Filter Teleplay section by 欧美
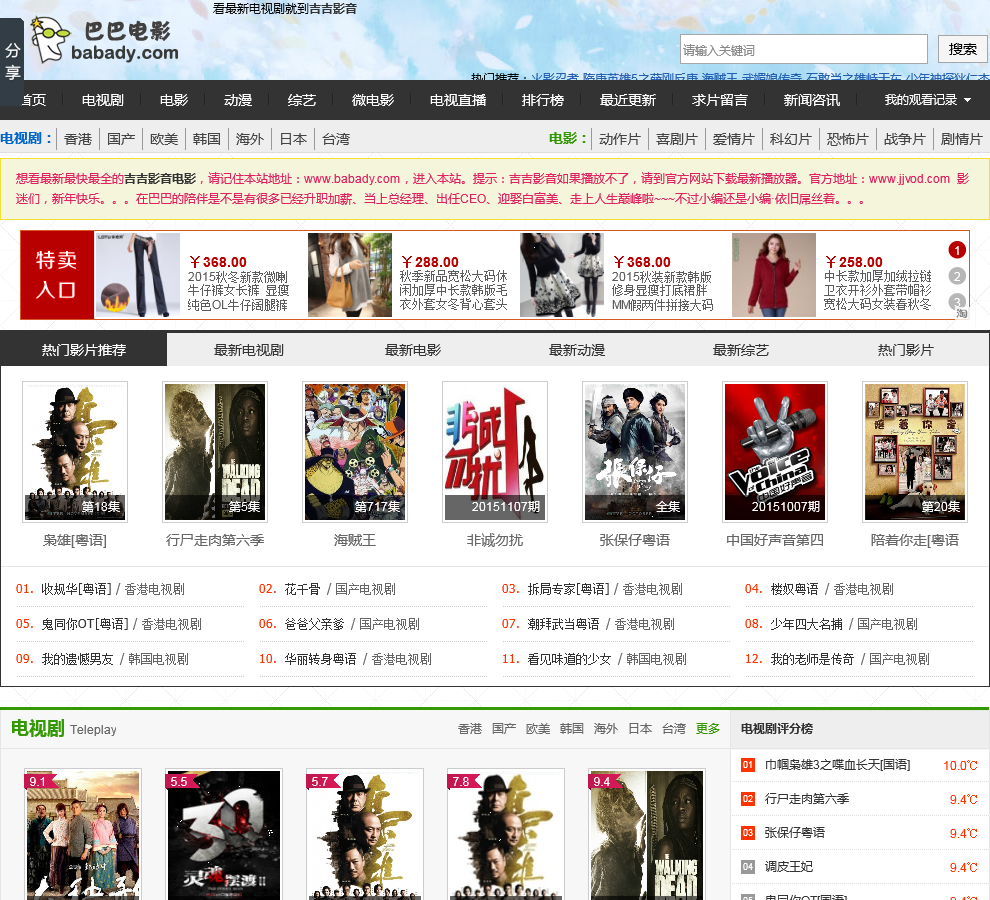 tap(538, 729)
